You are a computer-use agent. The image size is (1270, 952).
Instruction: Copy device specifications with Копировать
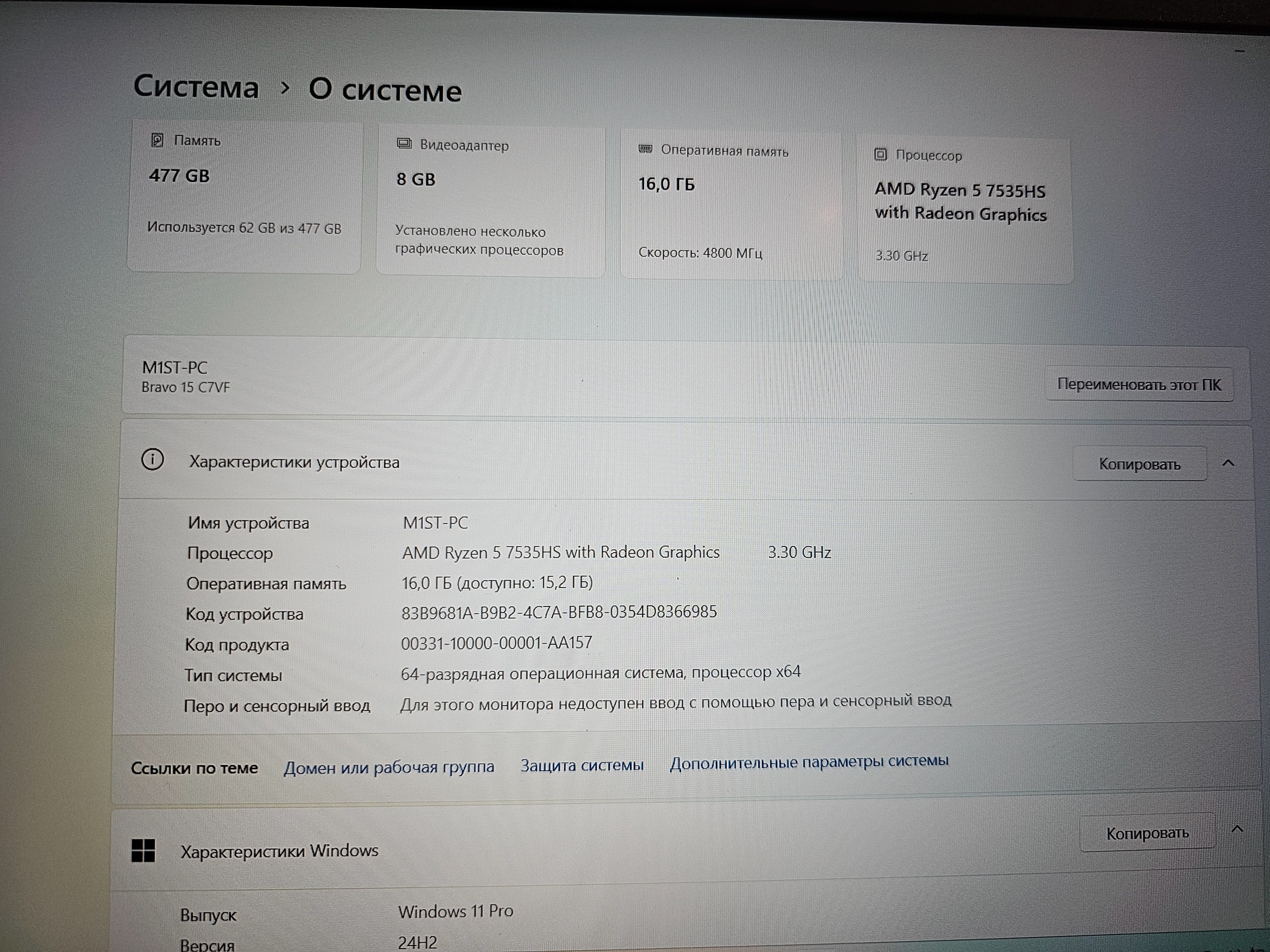pyautogui.click(x=1140, y=464)
